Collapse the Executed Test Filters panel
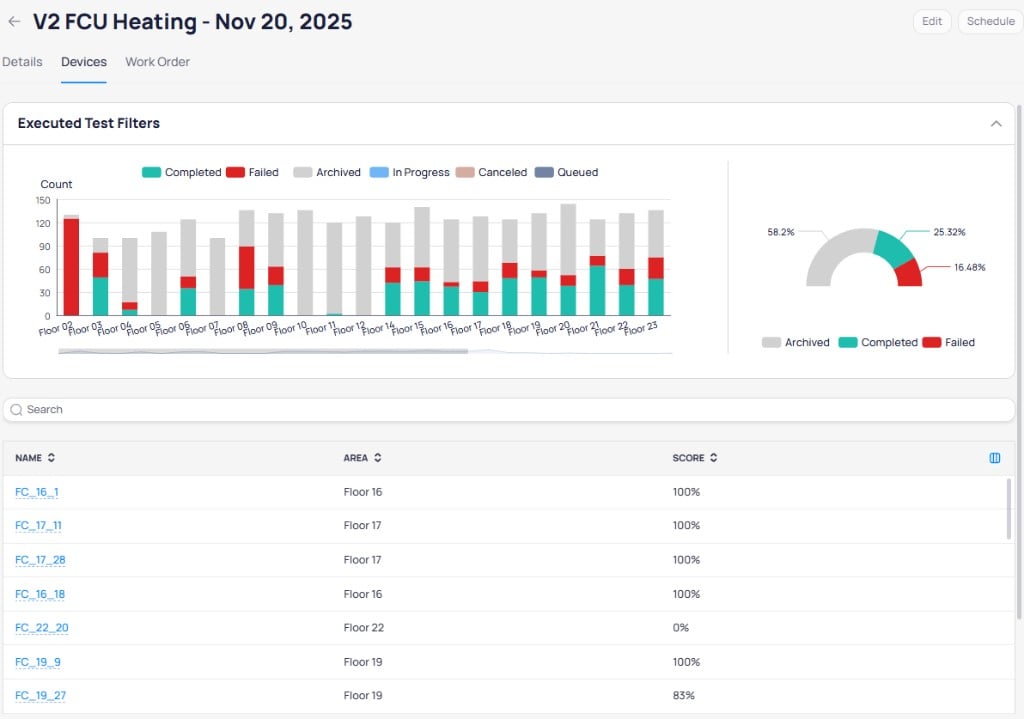 click(995, 123)
